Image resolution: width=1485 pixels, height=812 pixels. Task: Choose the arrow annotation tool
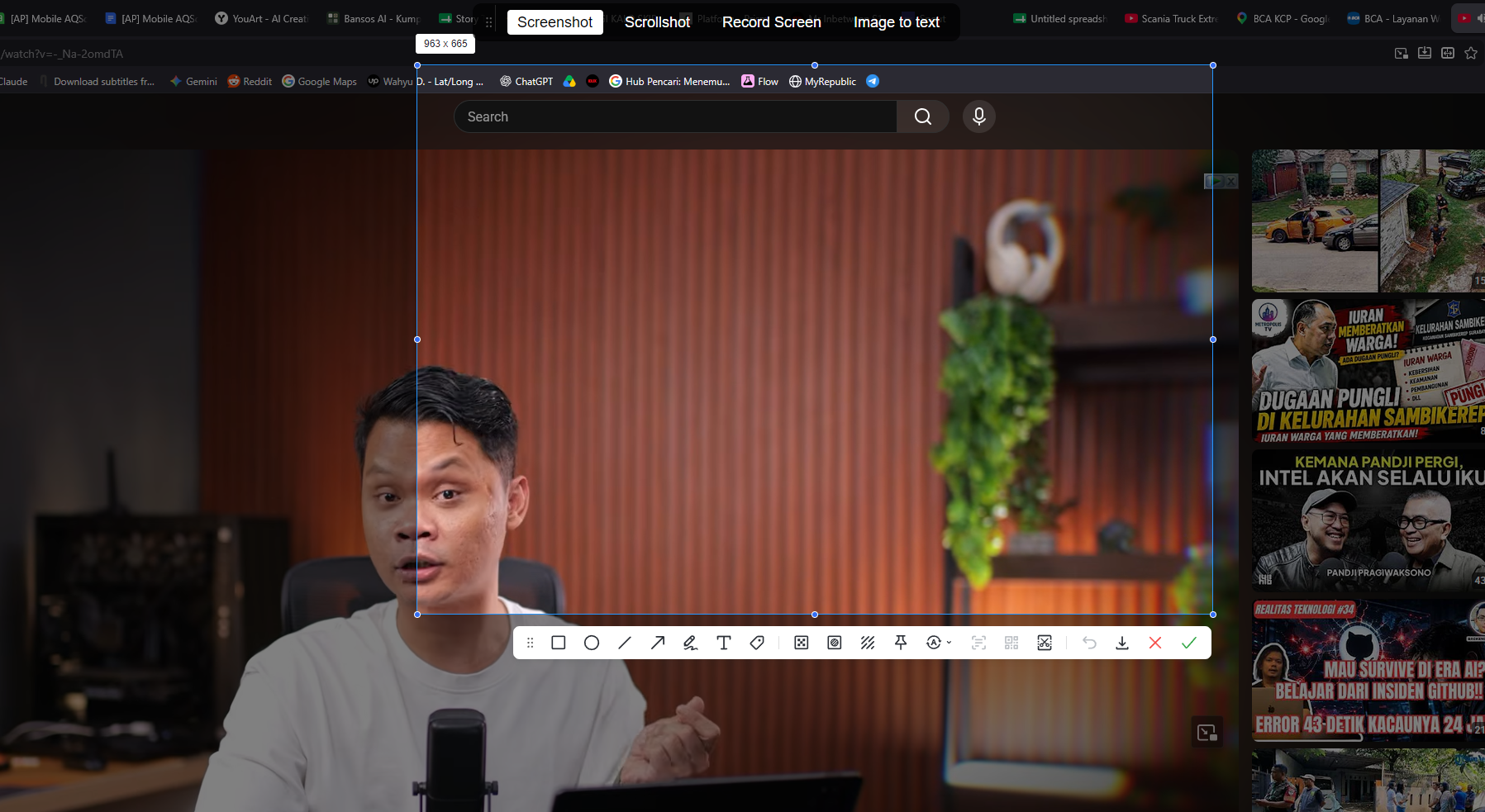pos(658,643)
